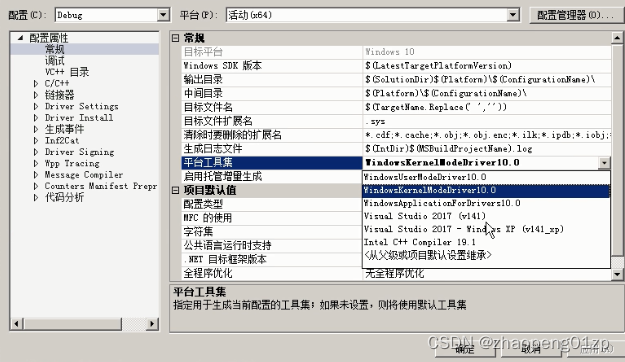This screenshot has width=625, height=362.
Task: Select the Driver Settings label
Action: tap(81, 106)
